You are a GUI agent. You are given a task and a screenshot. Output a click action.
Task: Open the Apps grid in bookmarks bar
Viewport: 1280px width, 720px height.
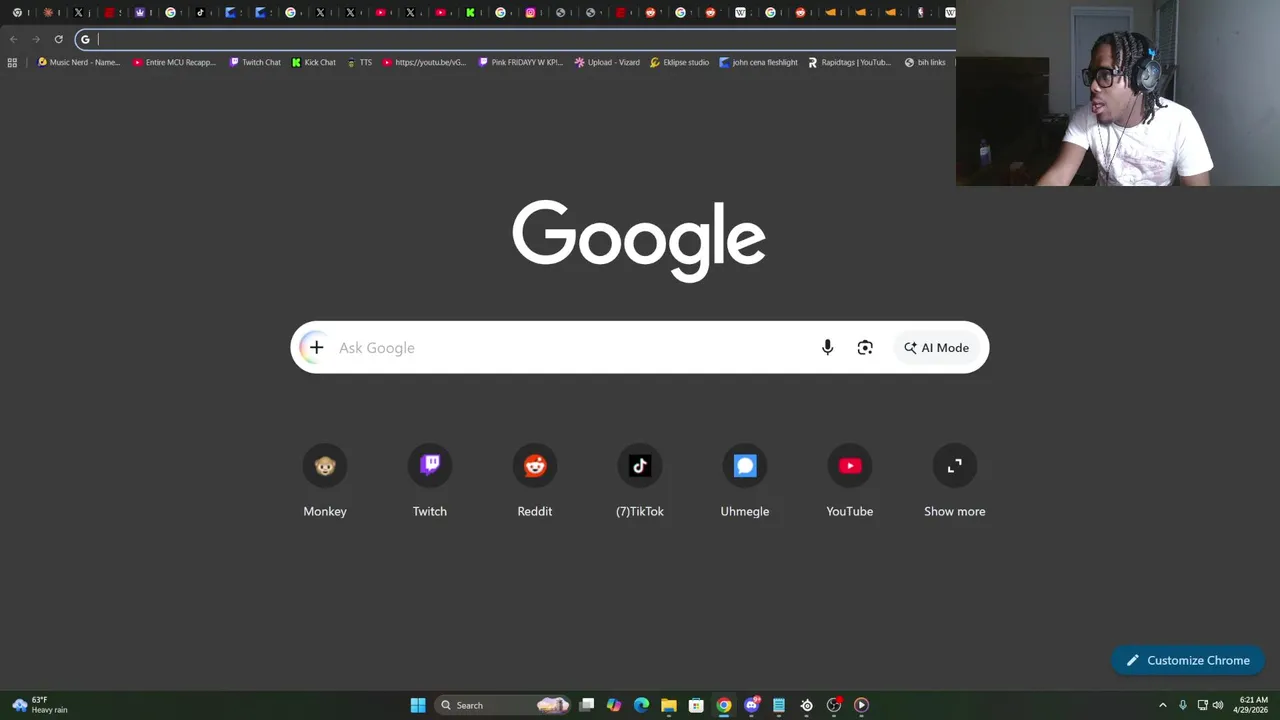click(x=12, y=62)
